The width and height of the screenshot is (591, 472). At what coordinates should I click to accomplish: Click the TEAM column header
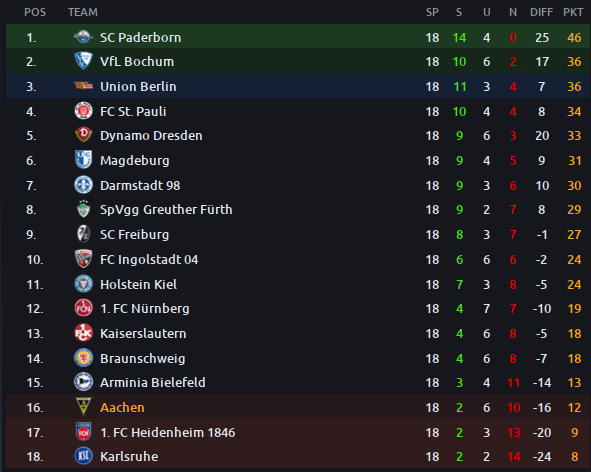83,12
